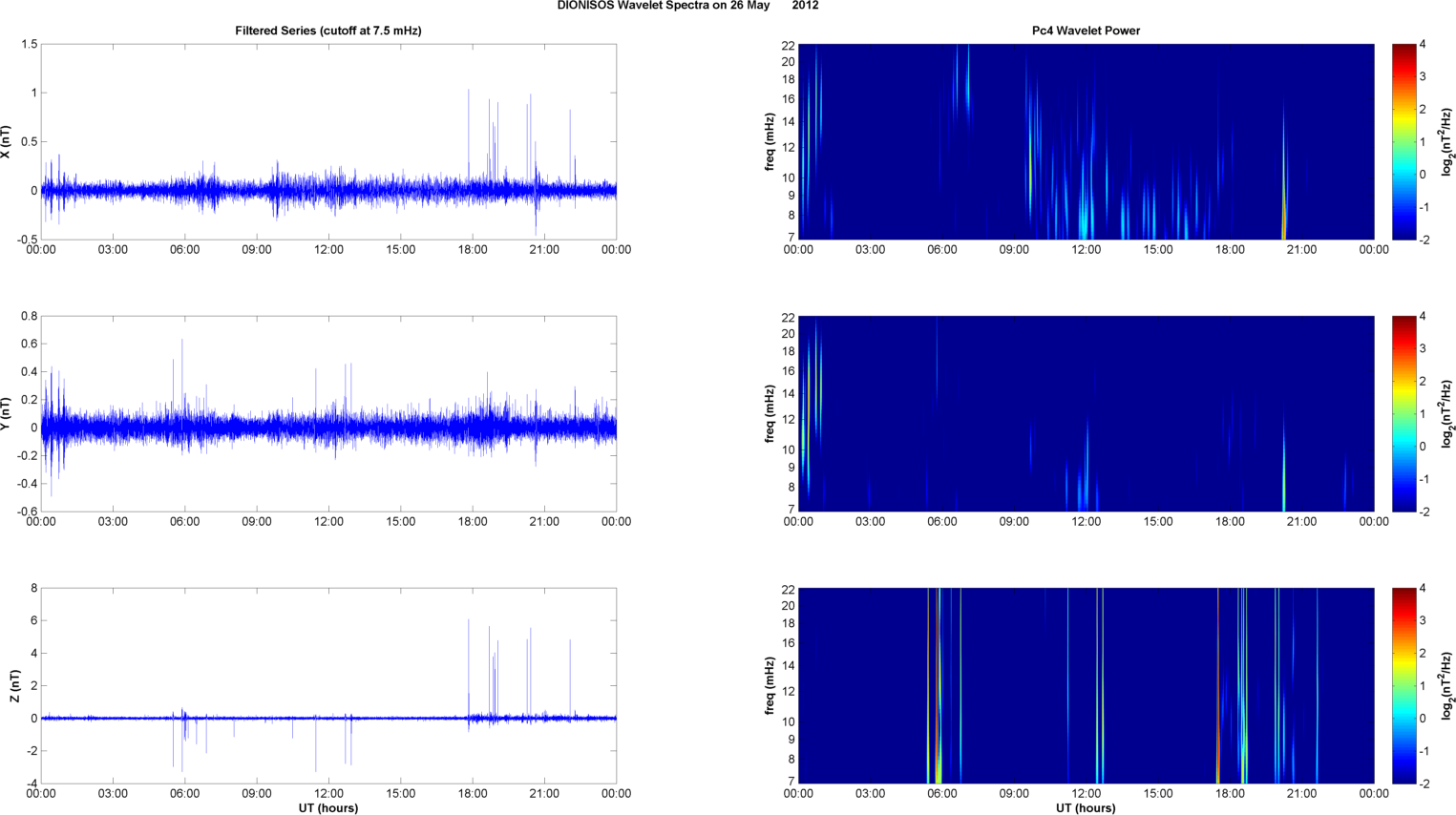
Task: Click the 06:00 tick under Y series plot
Action: 184,522
